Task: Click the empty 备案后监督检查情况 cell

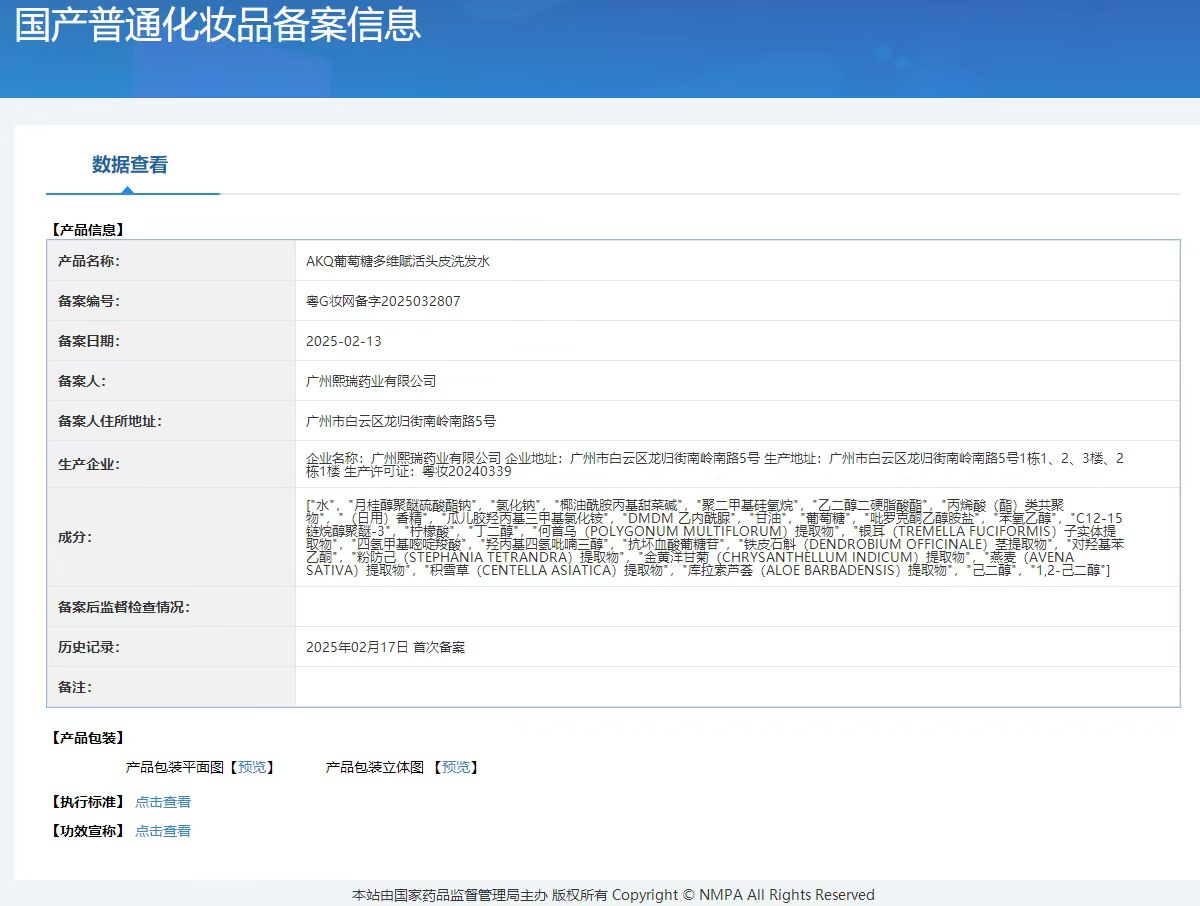Action: click(736, 607)
